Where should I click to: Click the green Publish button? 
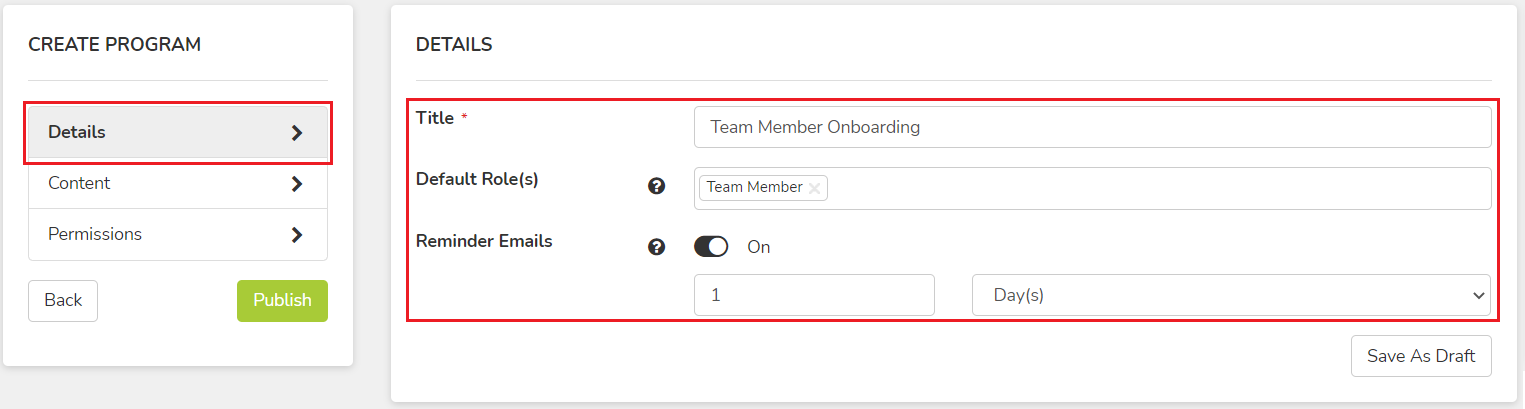pos(282,301)
